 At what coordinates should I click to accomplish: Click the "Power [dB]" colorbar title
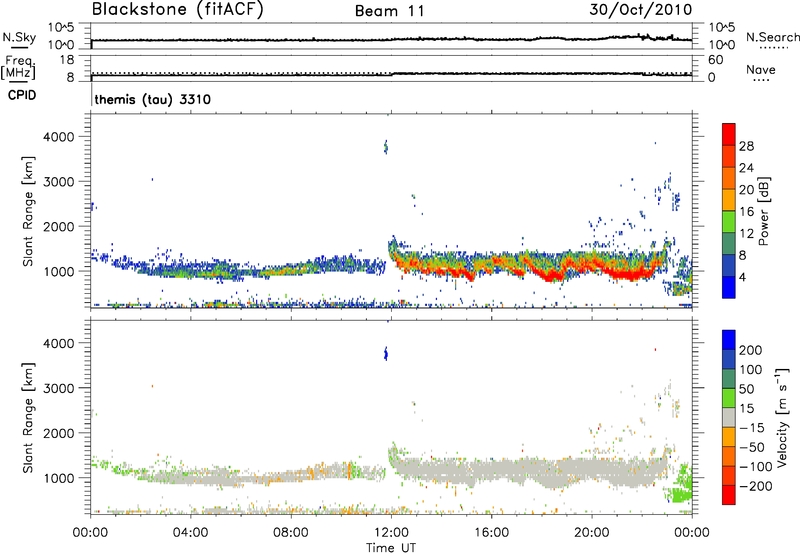click(763, 211)
